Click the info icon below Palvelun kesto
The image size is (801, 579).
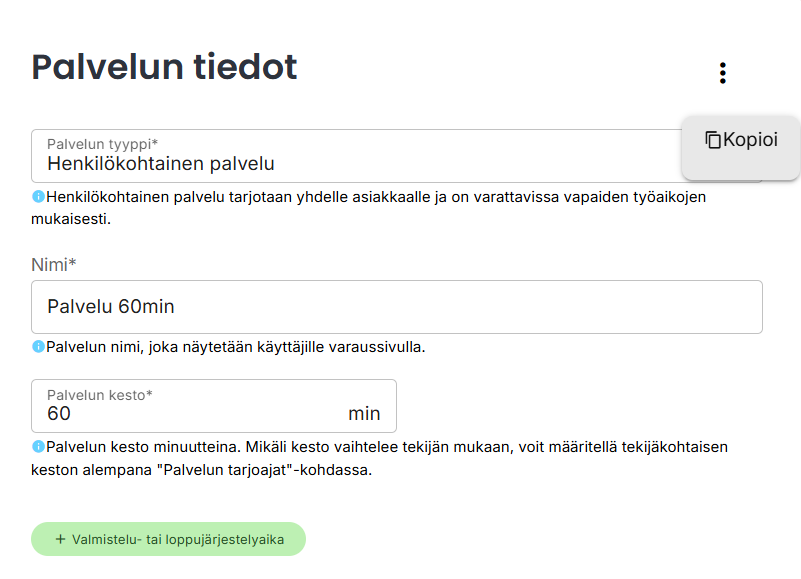(38, 446)
